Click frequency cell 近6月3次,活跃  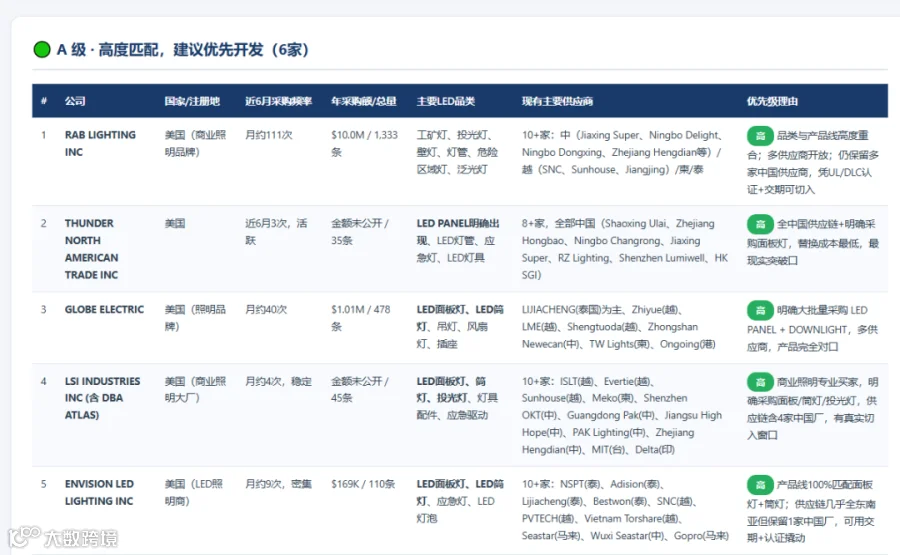click(276, 232)
